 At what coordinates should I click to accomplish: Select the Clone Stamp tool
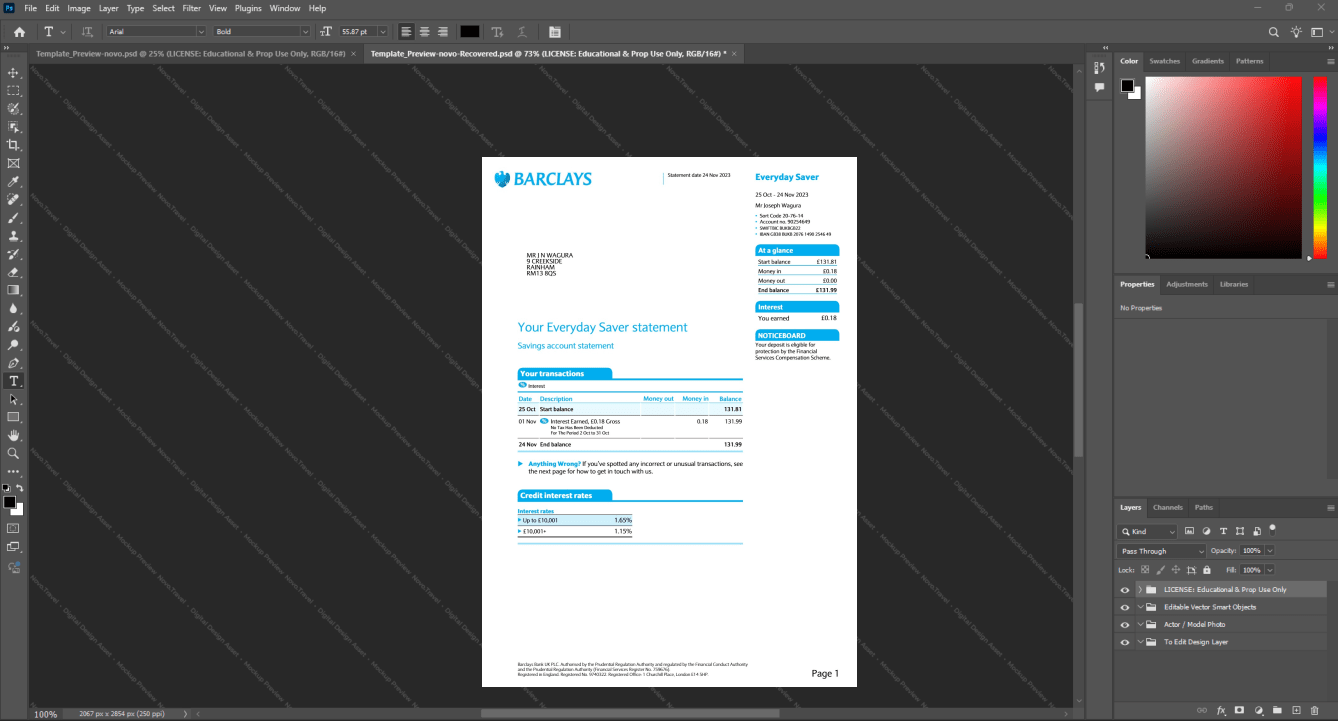[14, 236]
